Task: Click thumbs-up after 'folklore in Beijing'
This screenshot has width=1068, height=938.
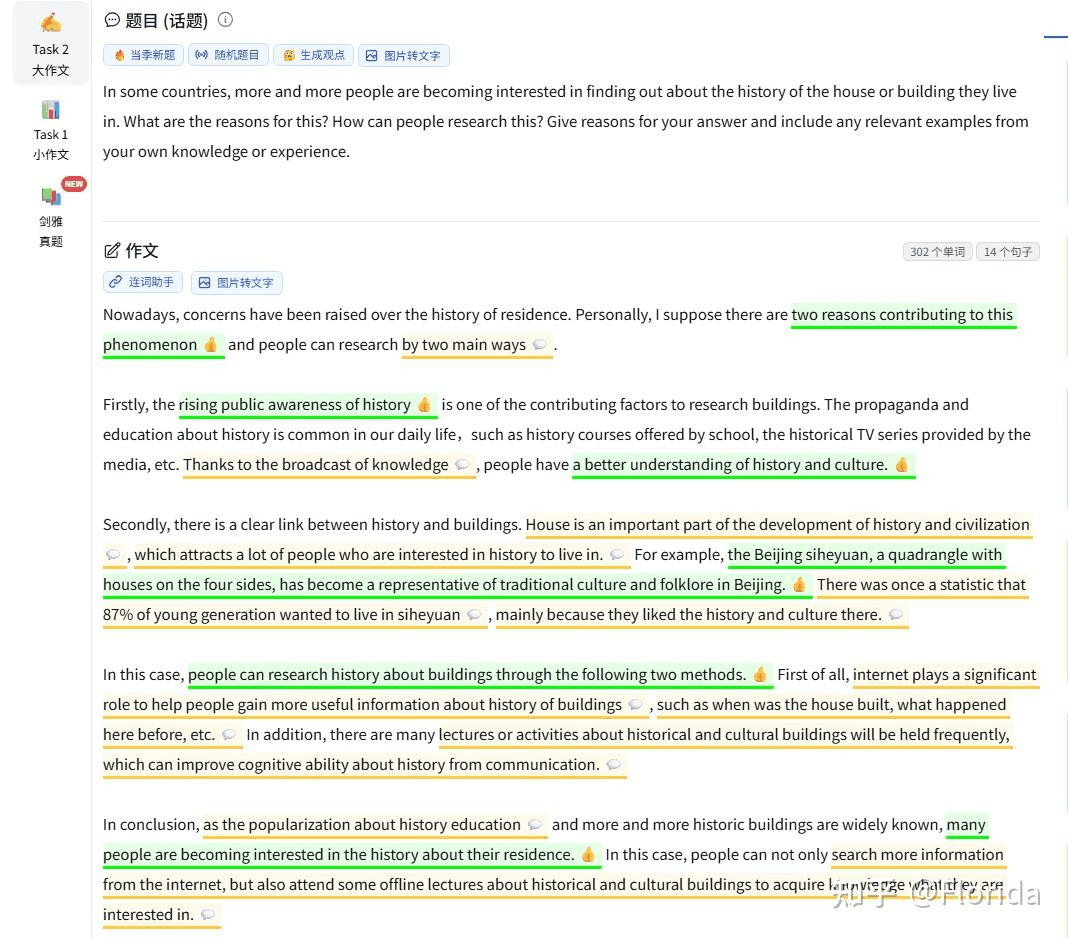Action: coord(799,585)
